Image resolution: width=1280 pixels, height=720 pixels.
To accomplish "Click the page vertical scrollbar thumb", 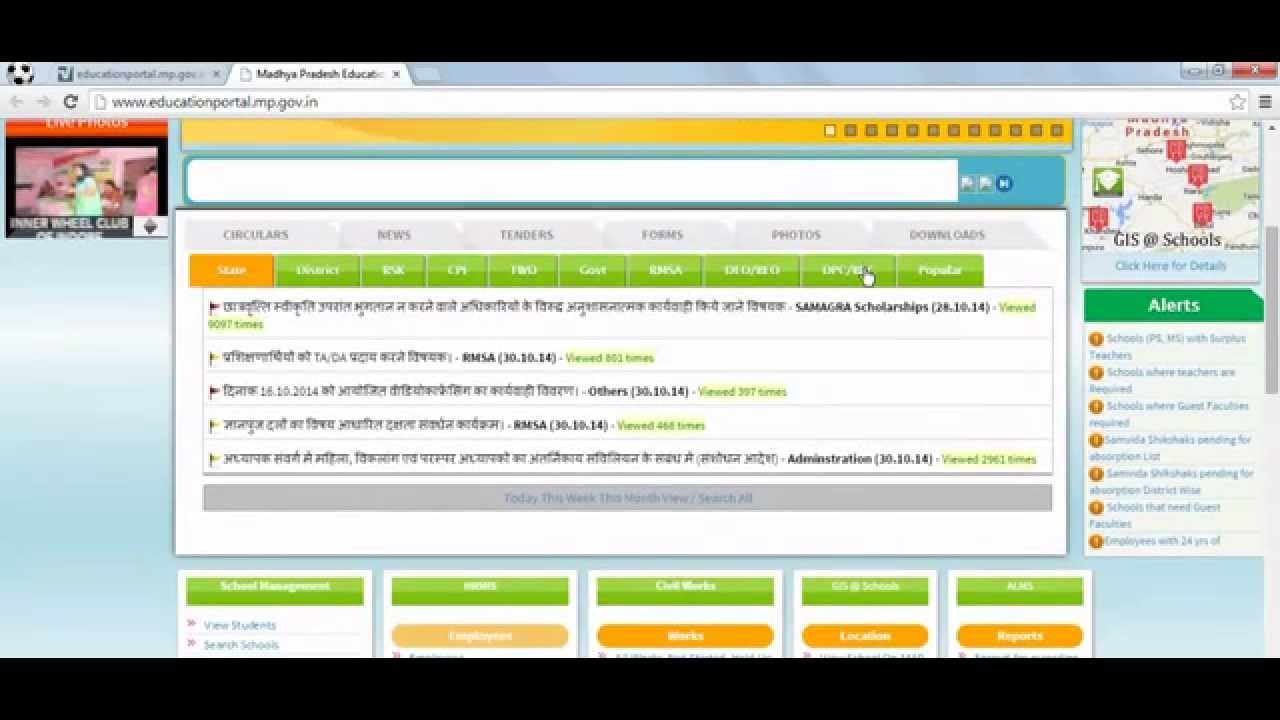I will (1272, 310).
